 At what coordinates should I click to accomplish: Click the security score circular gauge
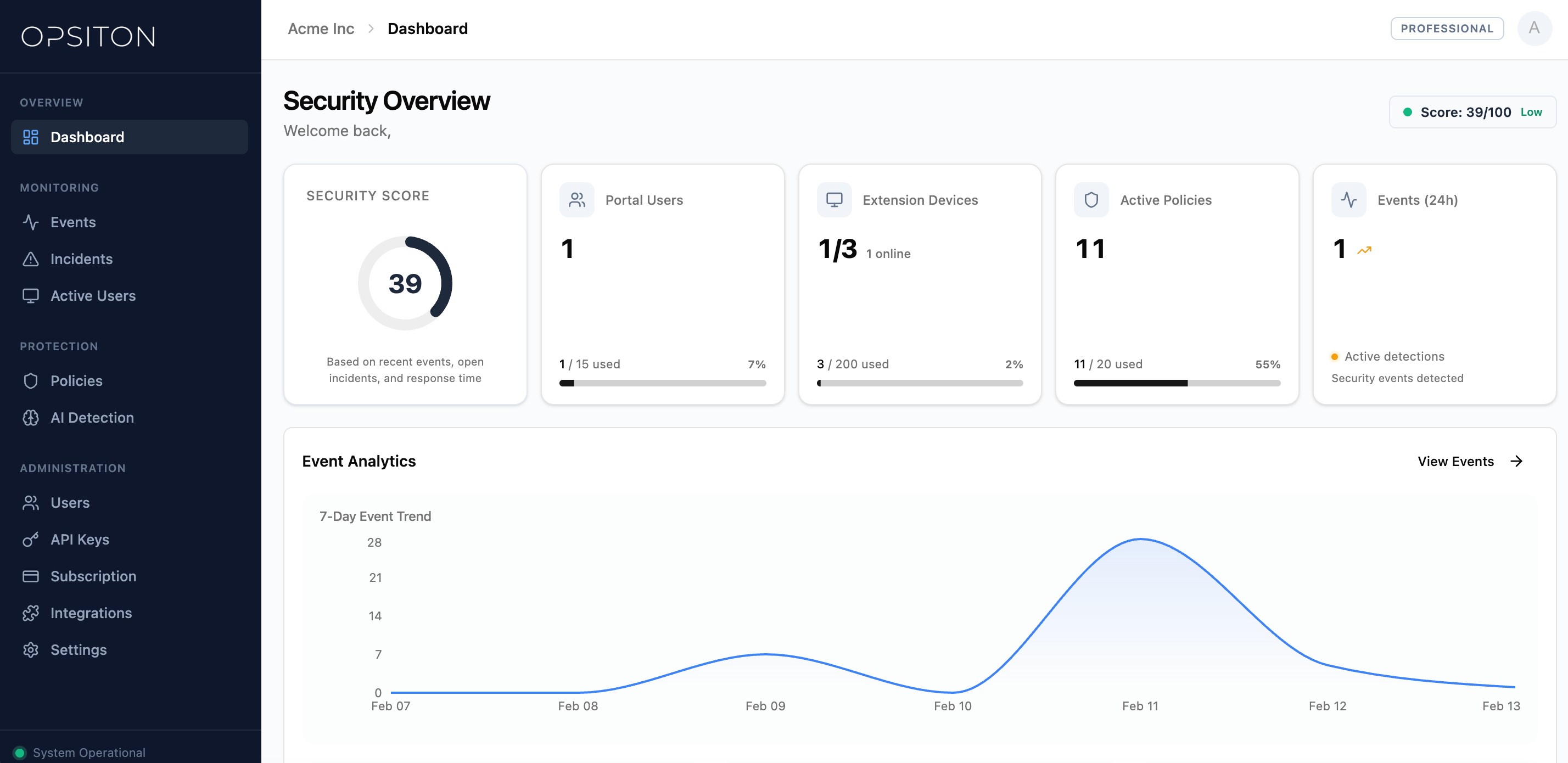405,284
